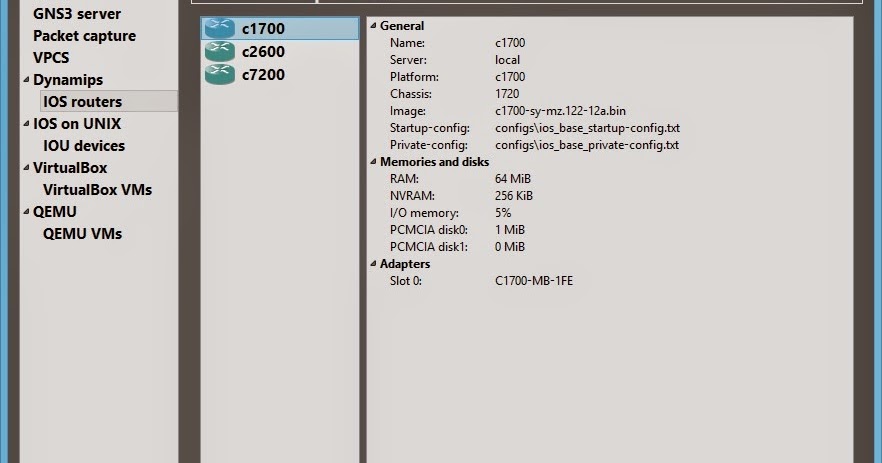Viewport: 882px width, 463px height.
Task: Open VPCS preferences page
Action: pyautogui.click(x=51, y=57)
